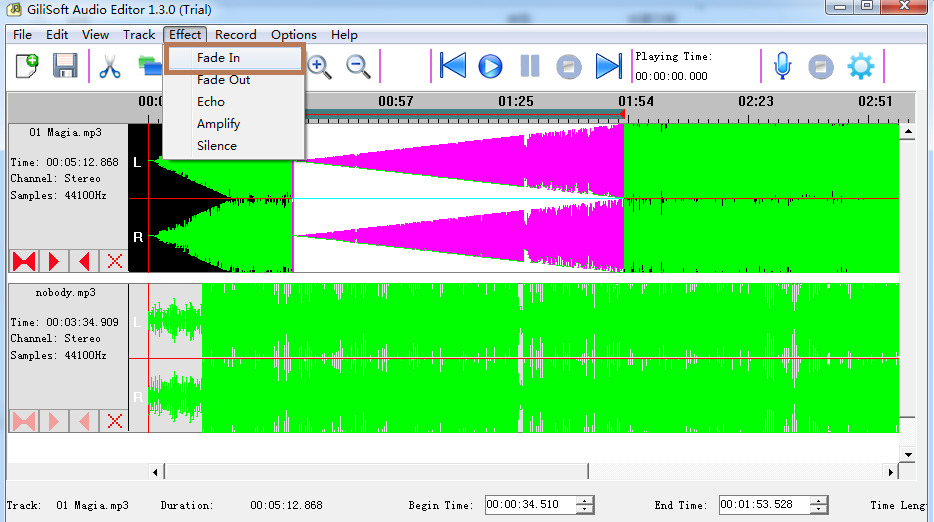Click the horizontal scrollbar right arrow

click(x=890, y=472)
